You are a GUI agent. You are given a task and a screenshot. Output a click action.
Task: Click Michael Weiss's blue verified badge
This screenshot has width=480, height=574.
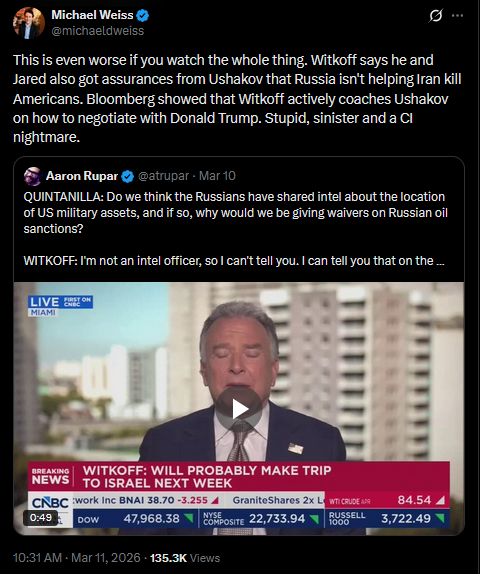(142, 15)
